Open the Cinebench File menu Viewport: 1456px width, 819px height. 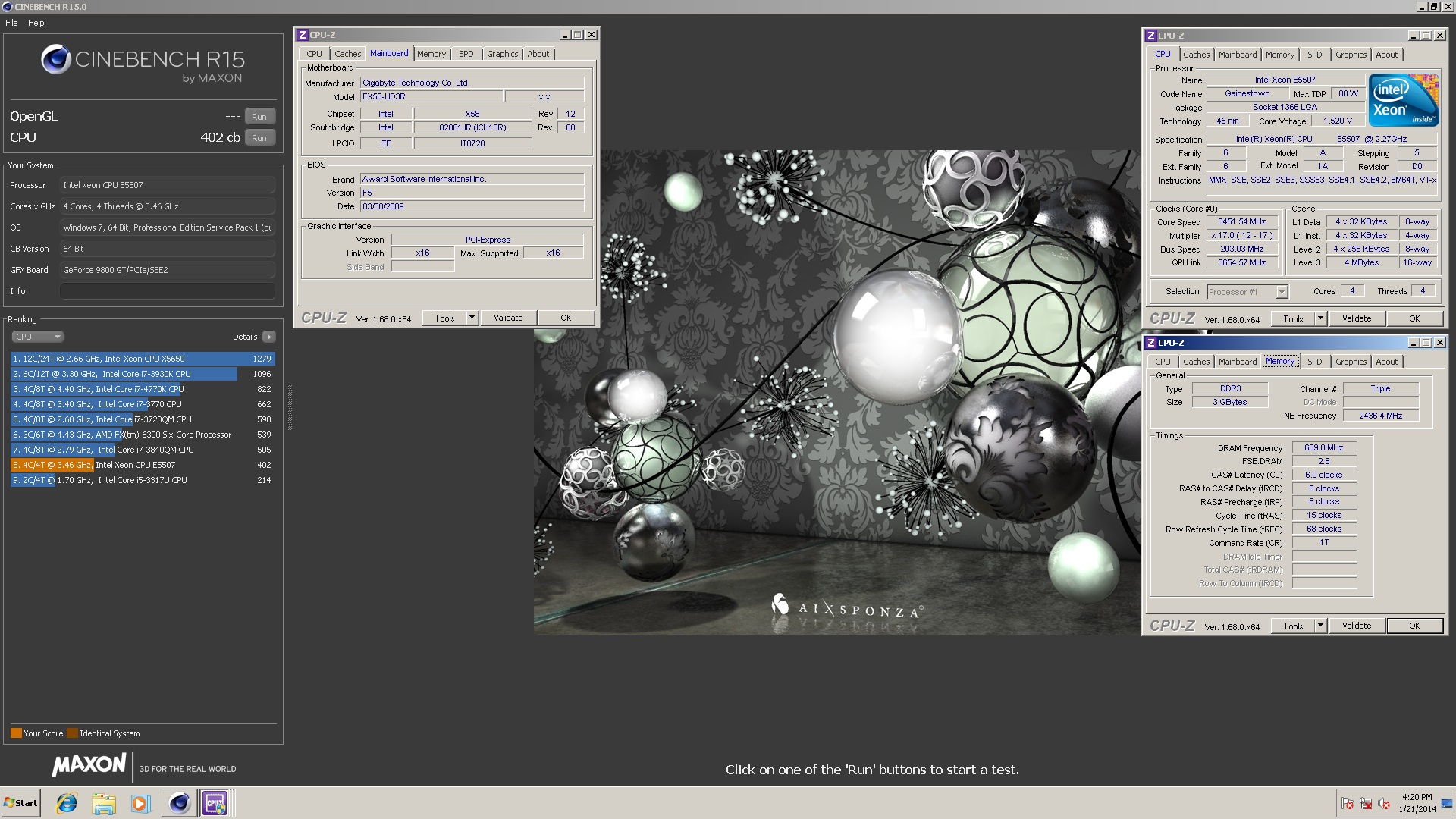pos(11,23)
